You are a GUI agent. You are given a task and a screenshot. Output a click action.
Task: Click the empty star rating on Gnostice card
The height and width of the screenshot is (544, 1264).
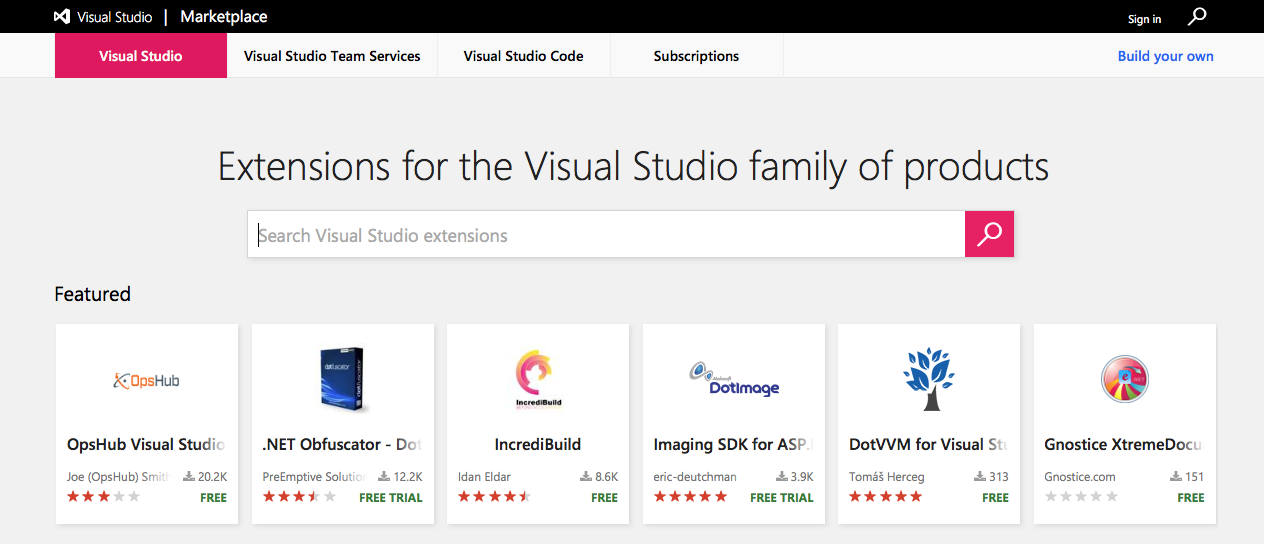pos(1081,497)
